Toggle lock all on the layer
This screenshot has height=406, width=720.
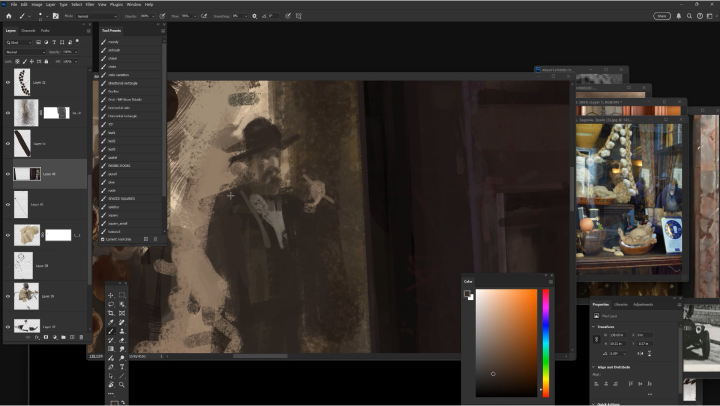click(46, 61)
